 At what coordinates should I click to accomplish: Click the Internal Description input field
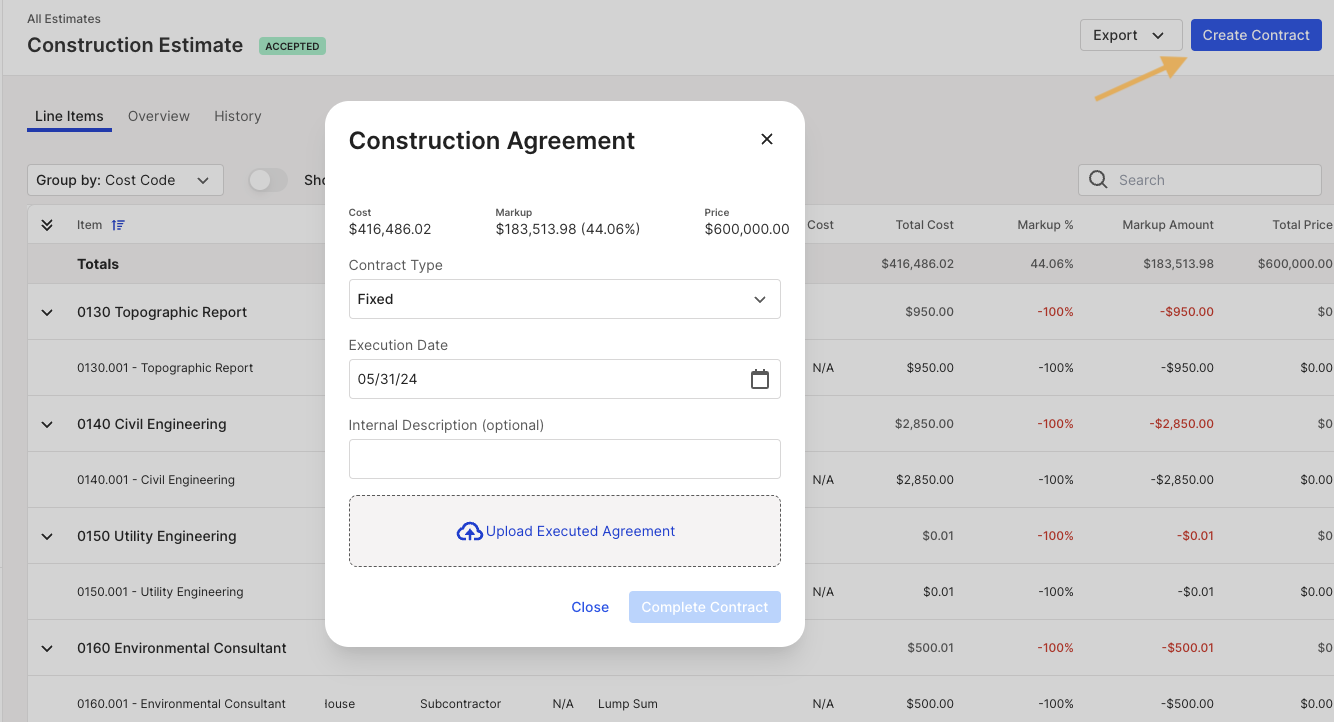pos(564,459)
